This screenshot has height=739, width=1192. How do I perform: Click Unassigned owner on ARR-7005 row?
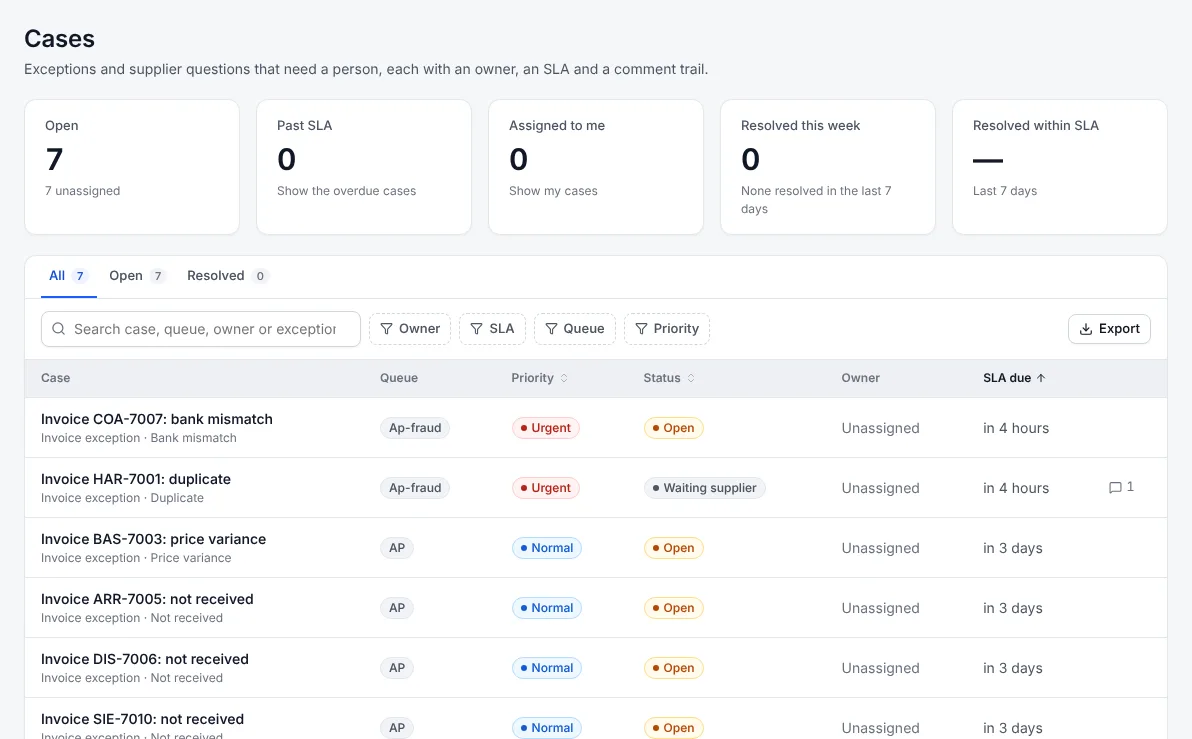(880, 608)
